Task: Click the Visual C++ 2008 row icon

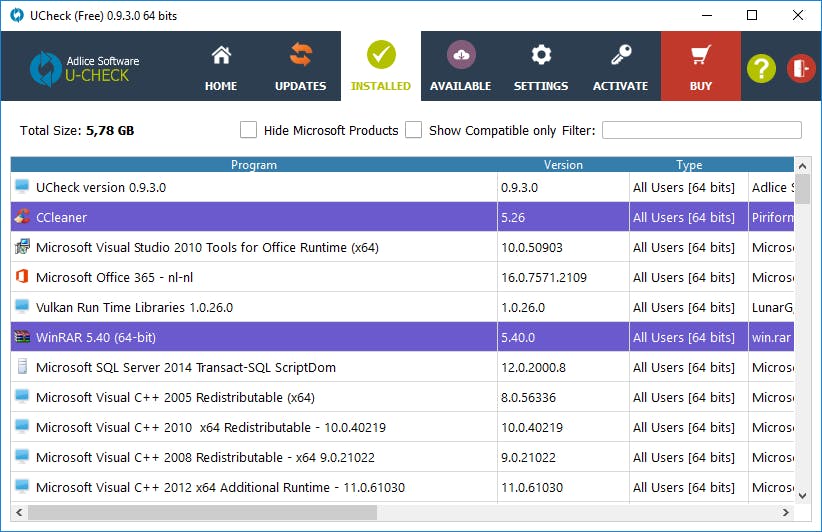Action: click(22, 456)
